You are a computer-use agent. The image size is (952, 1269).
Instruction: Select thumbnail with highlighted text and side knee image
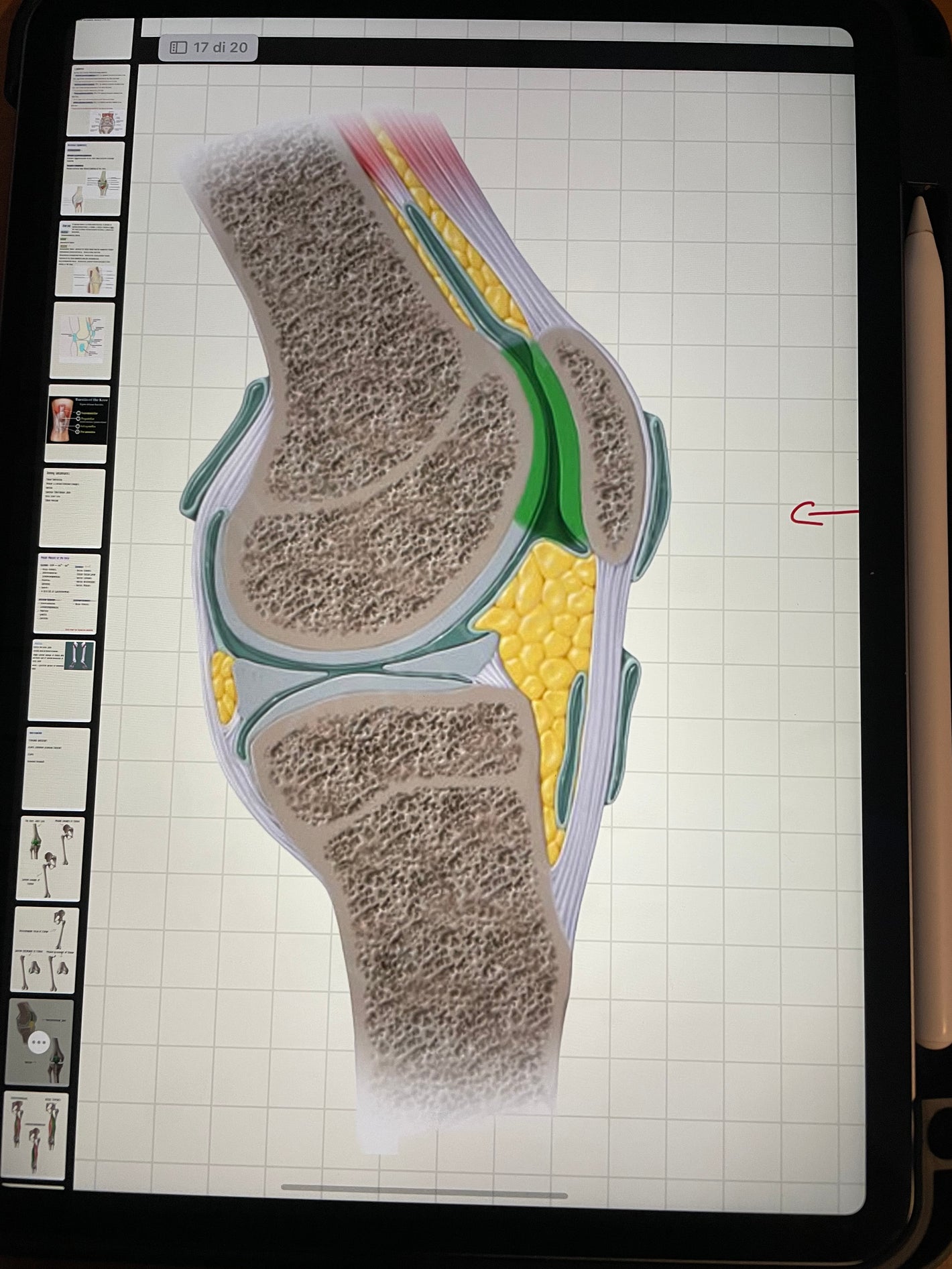click(x=88, y=258)
